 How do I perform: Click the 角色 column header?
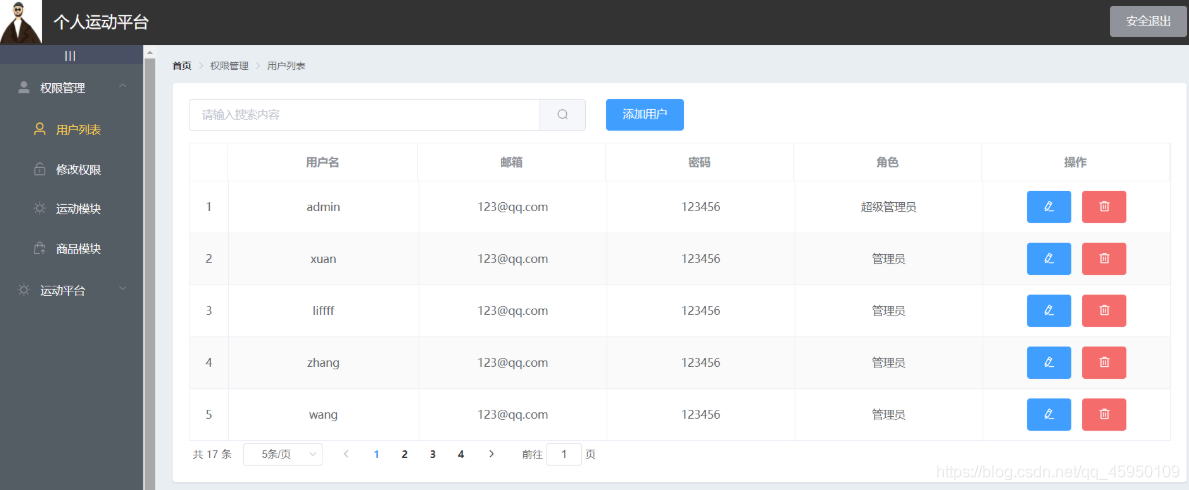click(887, 162)
